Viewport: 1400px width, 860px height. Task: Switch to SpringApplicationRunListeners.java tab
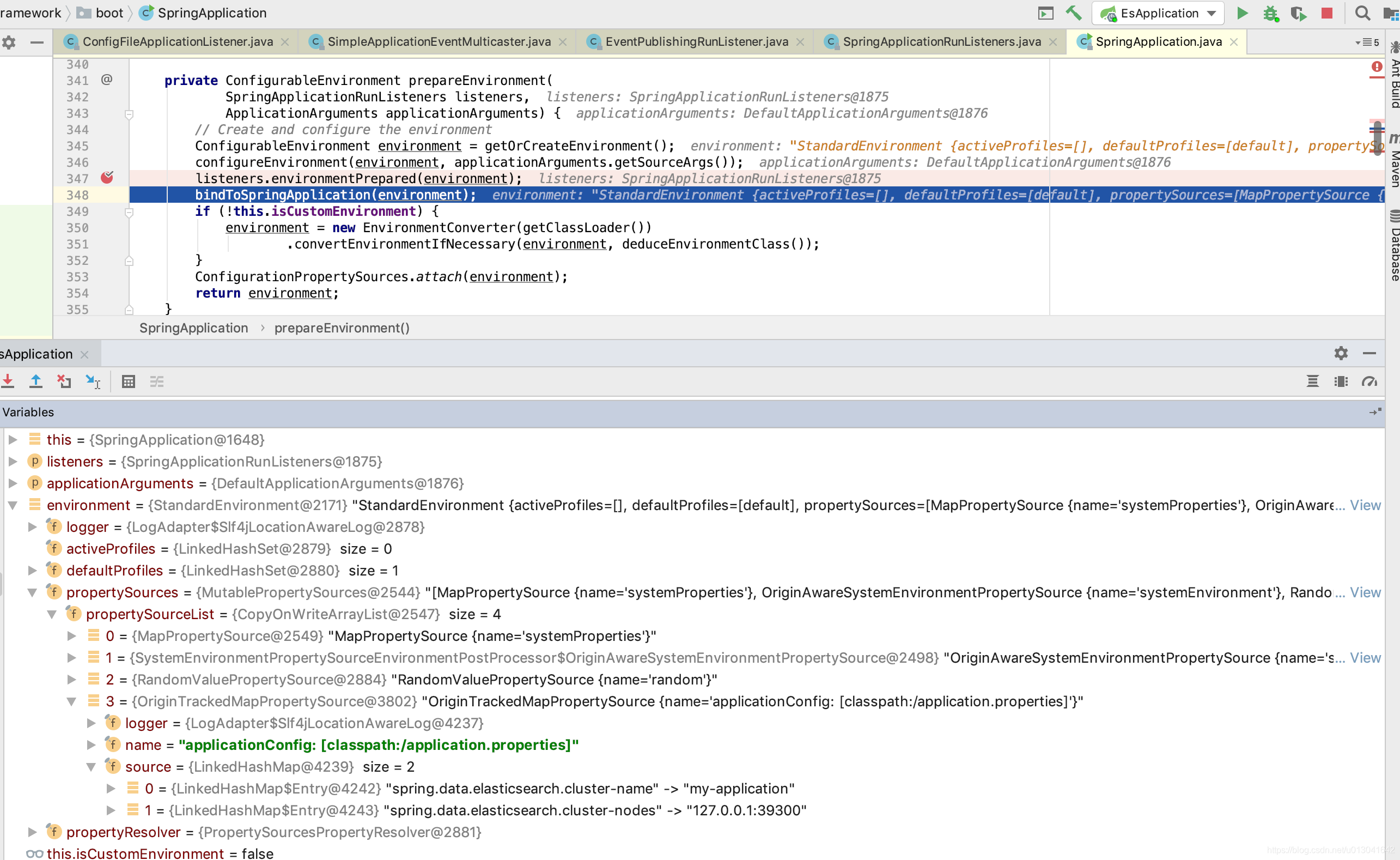pos(942,41)
